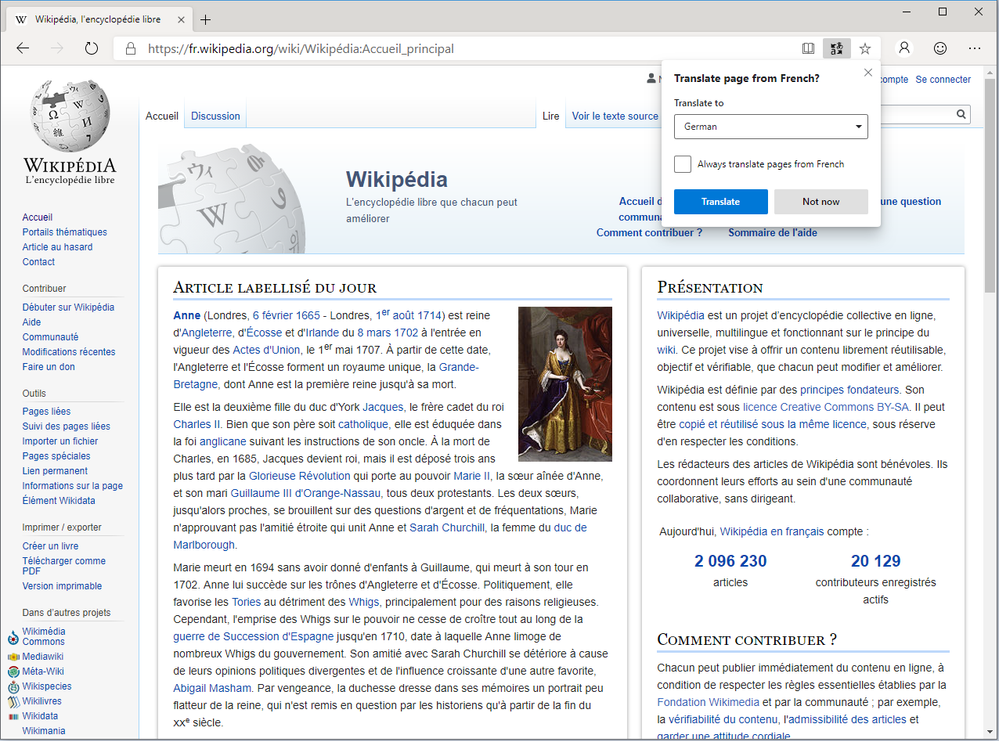Click Modifications récentes in sidebar

(69, 352)
